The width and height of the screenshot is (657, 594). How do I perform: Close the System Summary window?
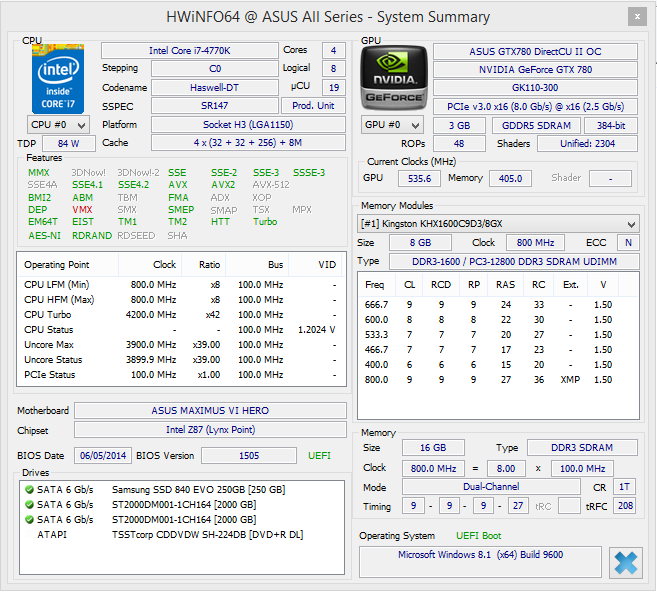[637, 17]
